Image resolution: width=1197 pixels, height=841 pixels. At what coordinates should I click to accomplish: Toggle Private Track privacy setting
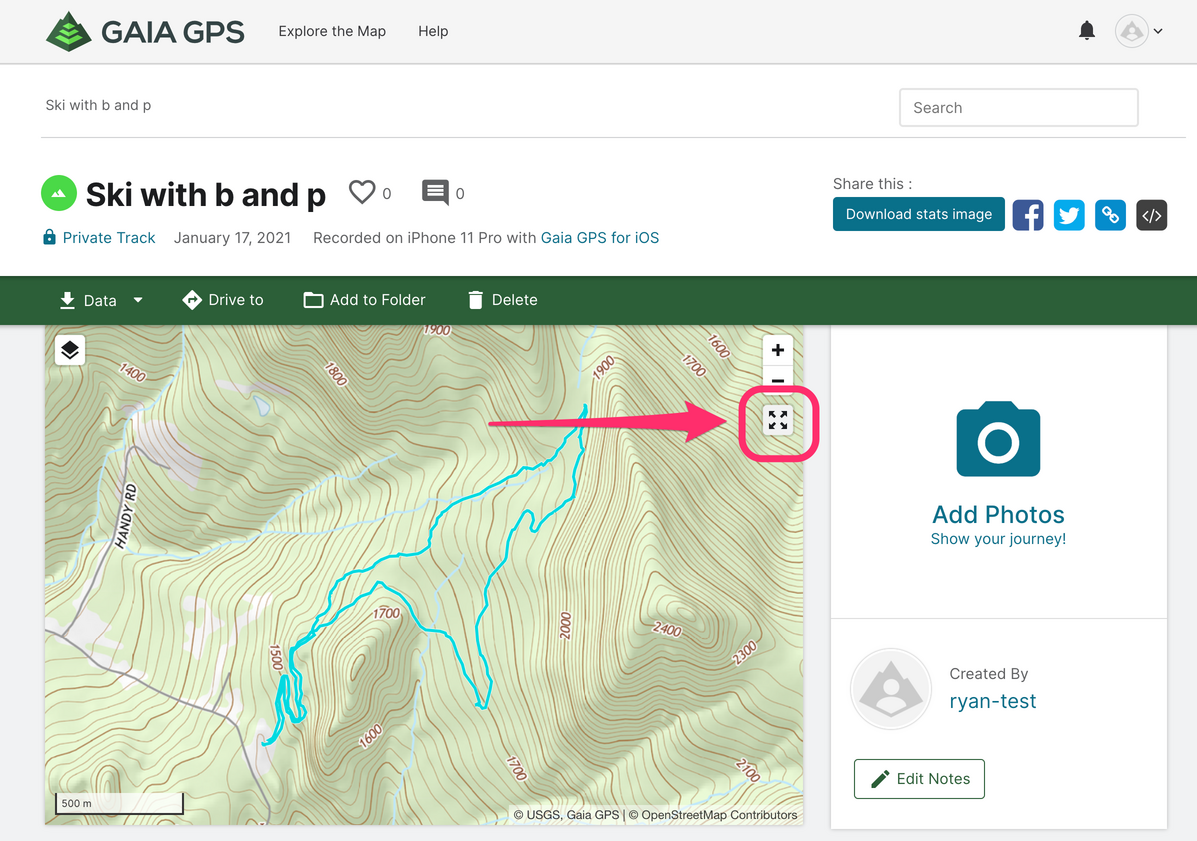pyautogui.click(x=99, y=238)
